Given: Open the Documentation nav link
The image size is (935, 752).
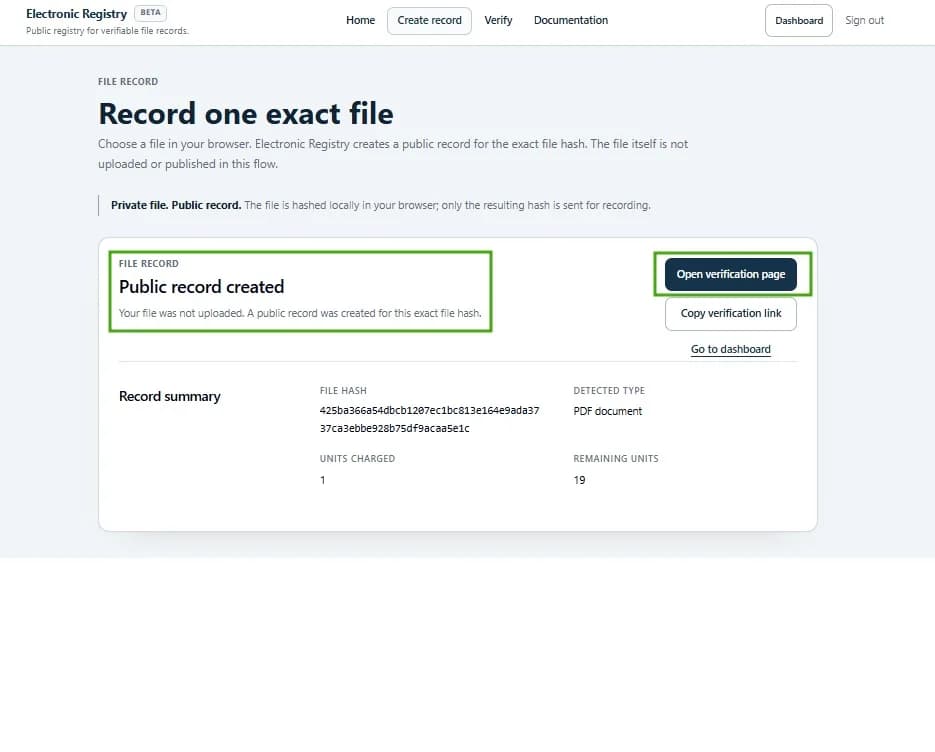Looking at the screenshot, I should tap(571, 20).
